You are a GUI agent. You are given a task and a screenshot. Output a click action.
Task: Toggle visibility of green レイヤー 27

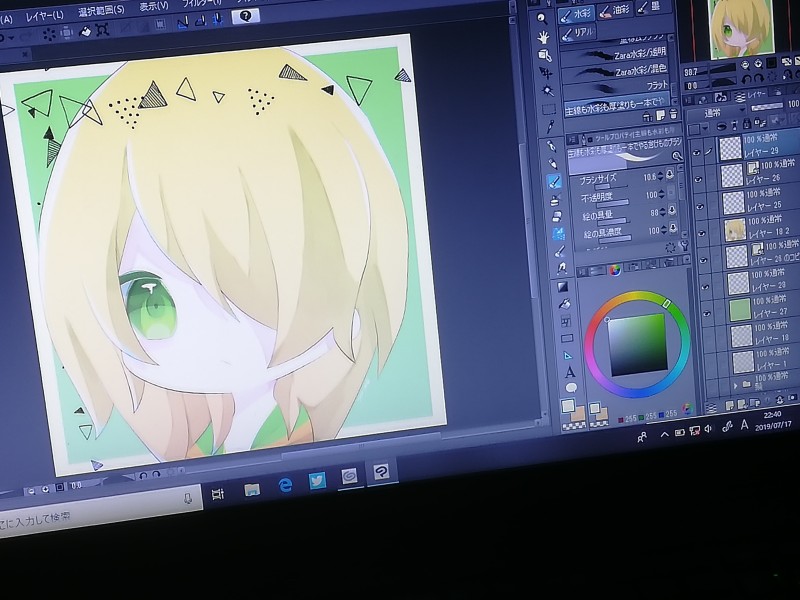tap(708, 313)
